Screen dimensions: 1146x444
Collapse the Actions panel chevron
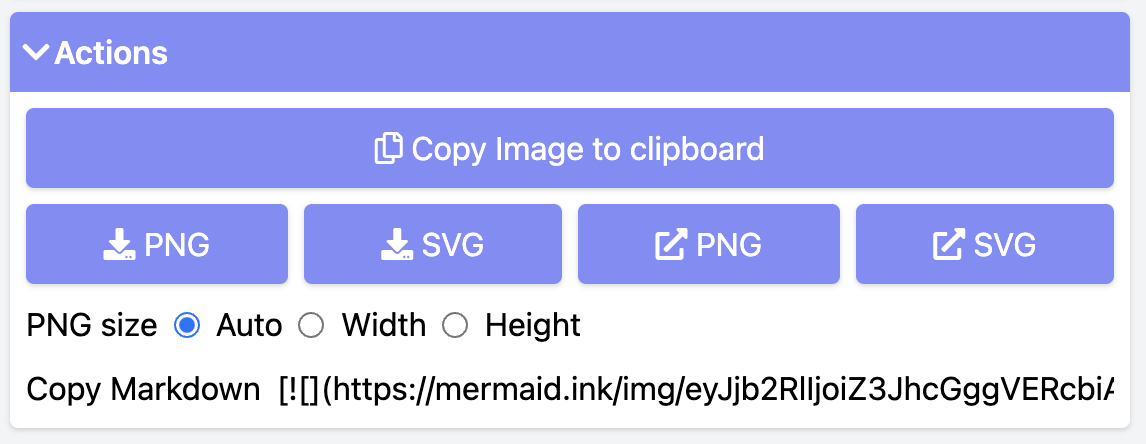click(36, 52)
